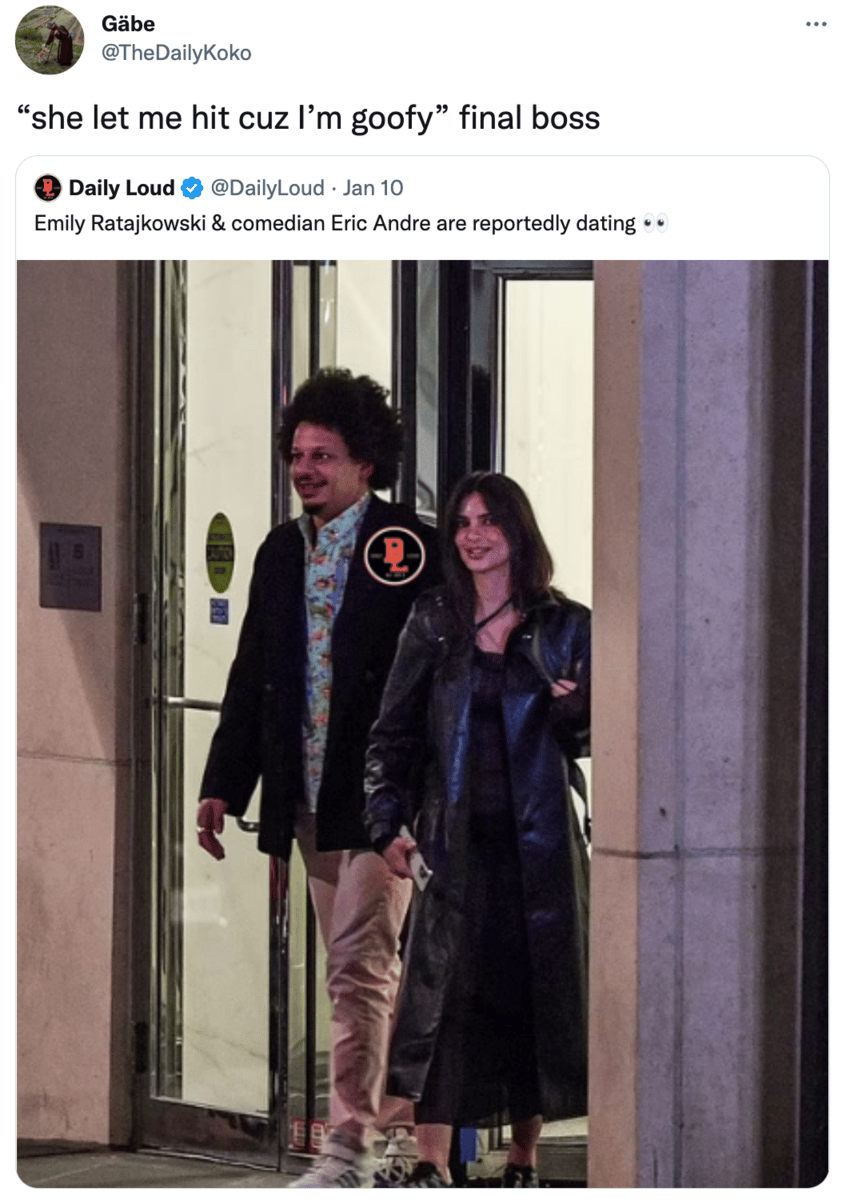The height and width of the screenshot is (1200, 846).
Task: Click the Jan 10 timestamp
Action: point(373,188)
